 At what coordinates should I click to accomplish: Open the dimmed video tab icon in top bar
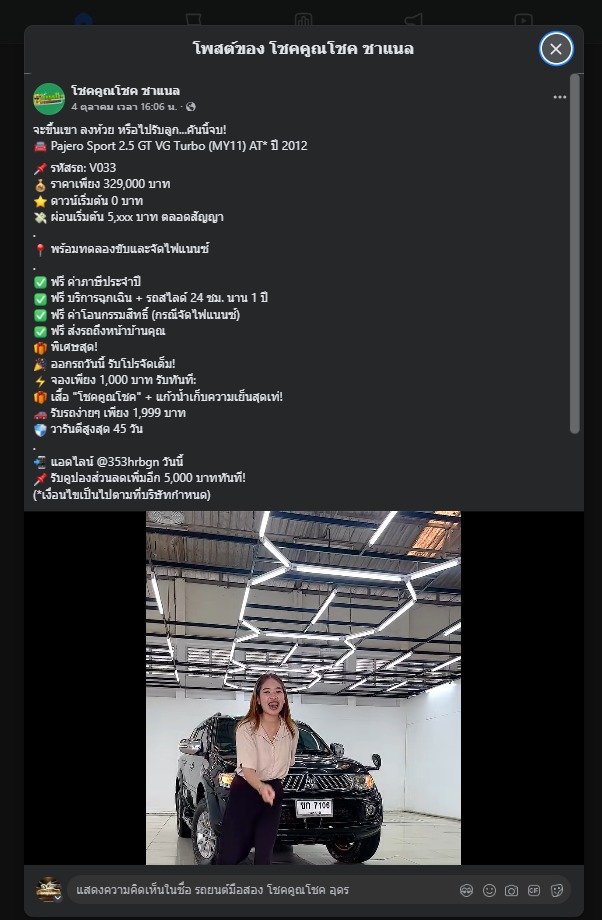pyautogui.click(x=523, y=19)
